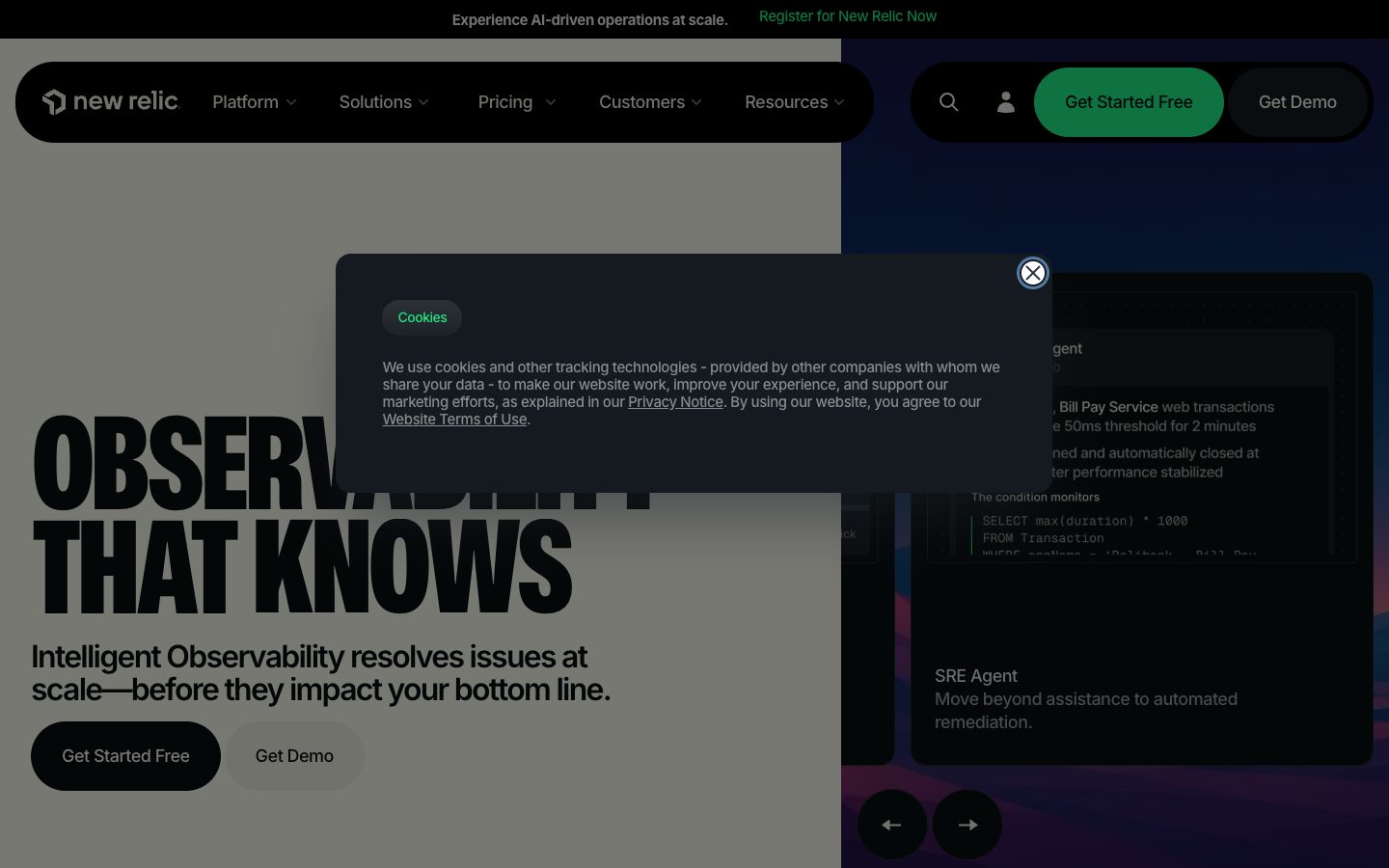The height and width of the screenshot is (868, 1389).
Task: Click the New Relic logo
Action: tap(111, 101)
